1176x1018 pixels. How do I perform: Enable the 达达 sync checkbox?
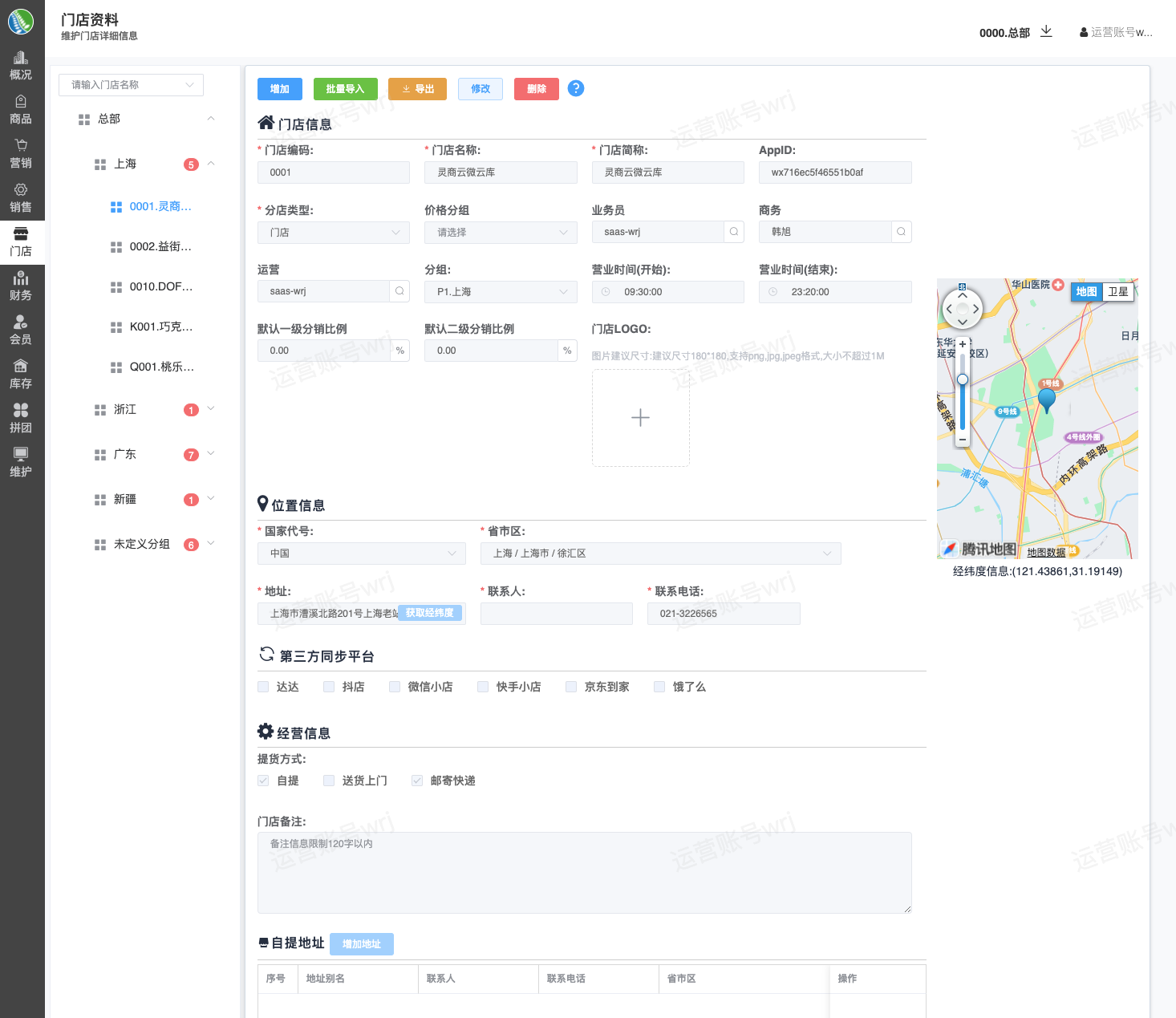coord(263,687)
